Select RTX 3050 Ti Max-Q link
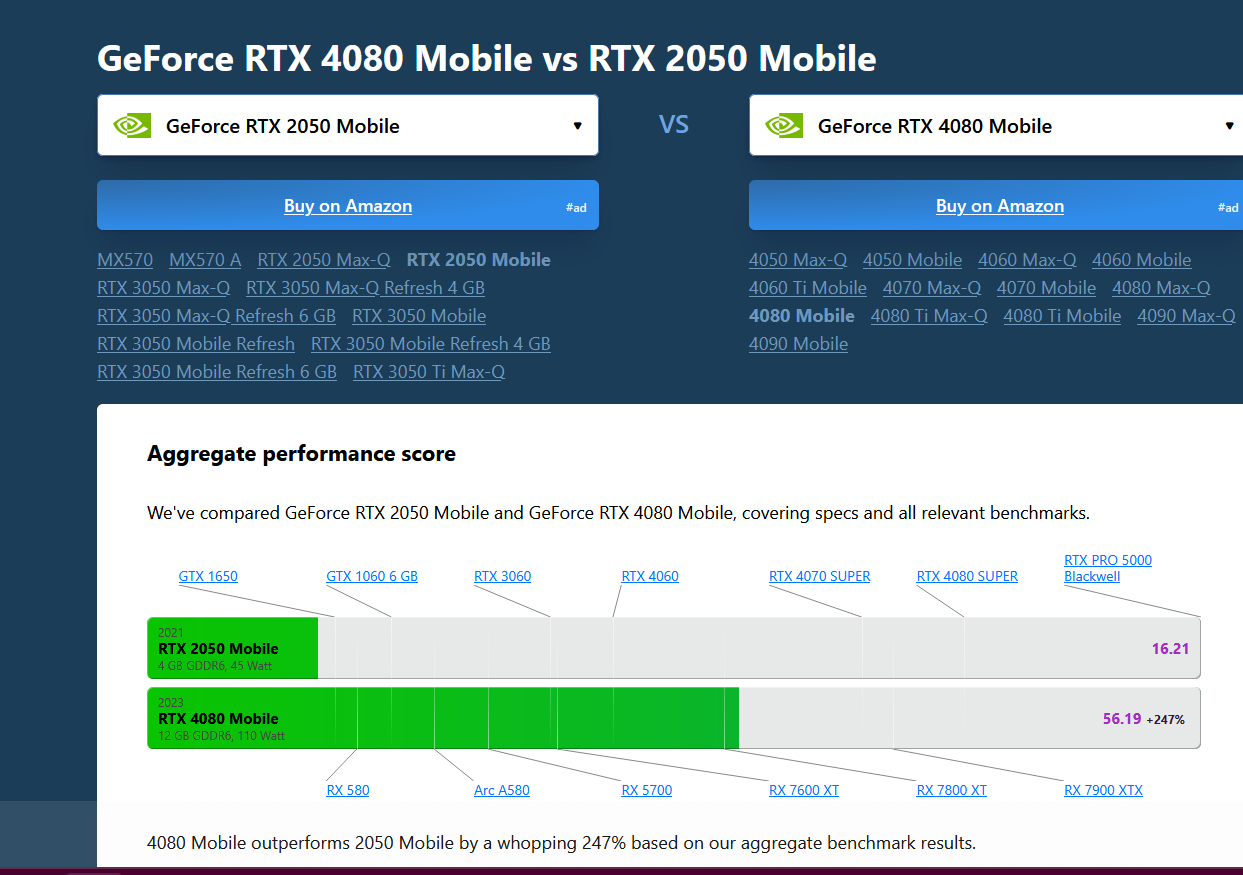 click(429, 372)
